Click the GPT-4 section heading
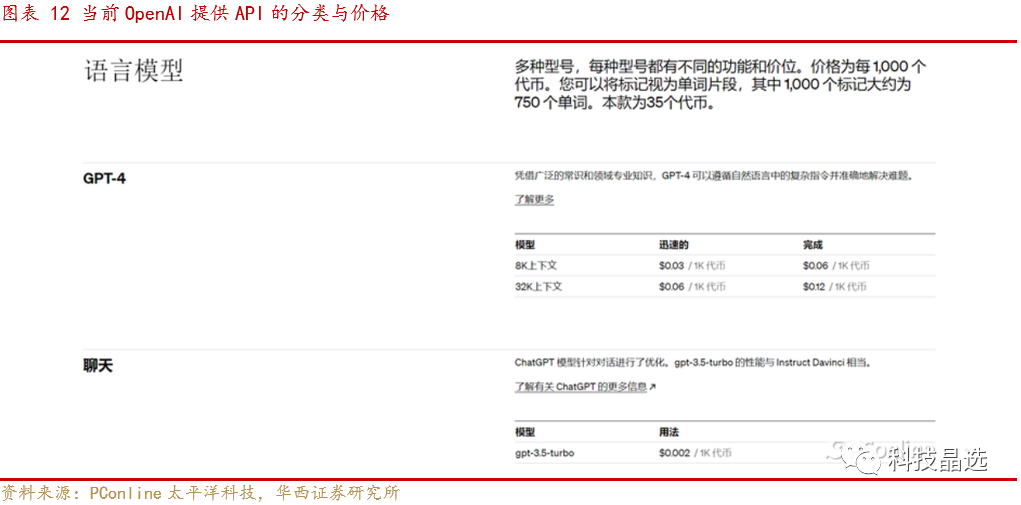Screen dimensions: 1021x505 (104, 178)
